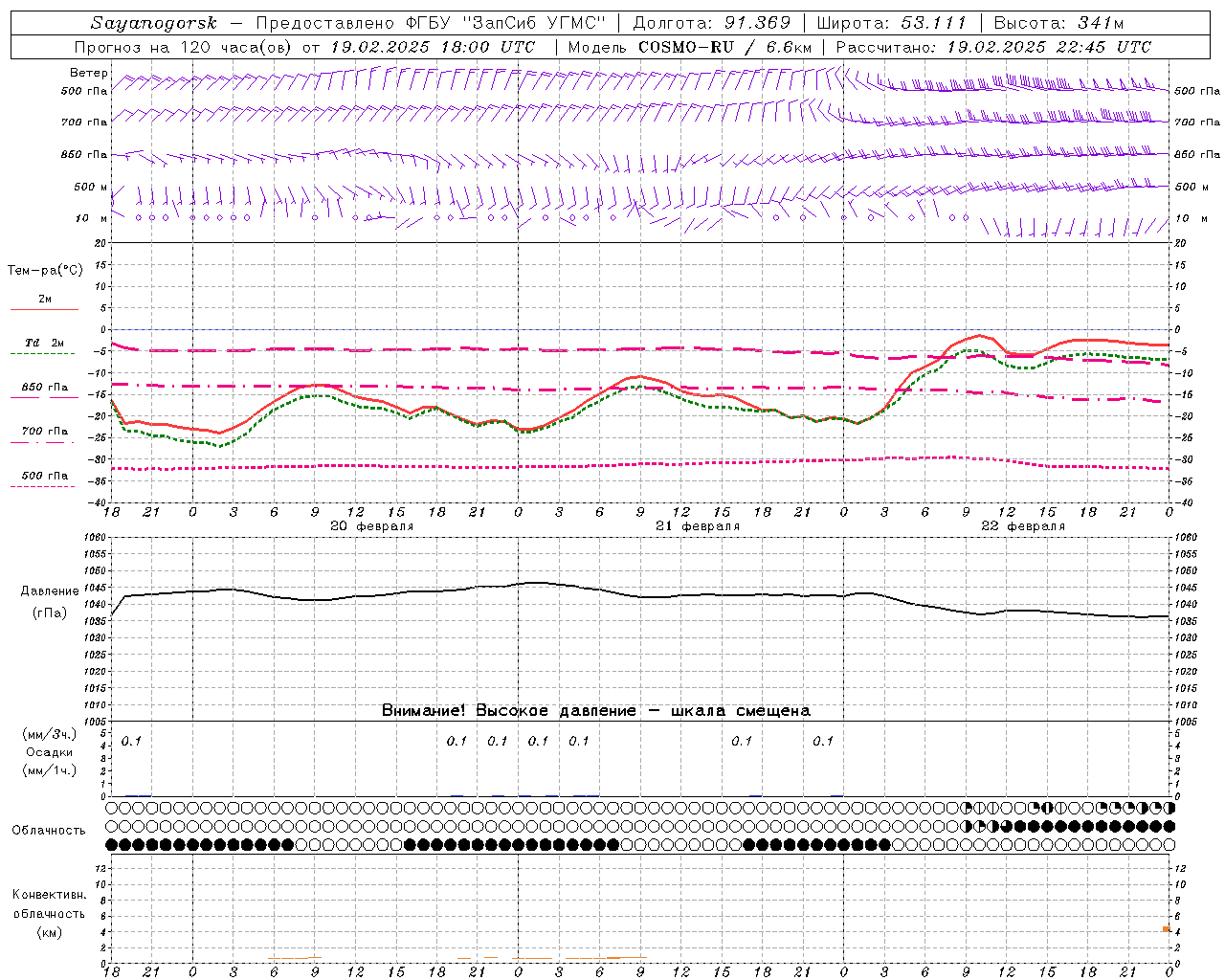This screenshot has width=1225, height=980.
Task: Click the (гПа) unit label under Давление
Action: pos(50,612)
